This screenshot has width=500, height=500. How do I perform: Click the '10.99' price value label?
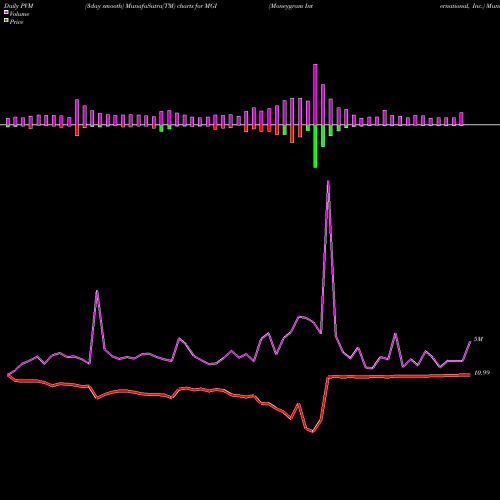[x=482, y=373]
